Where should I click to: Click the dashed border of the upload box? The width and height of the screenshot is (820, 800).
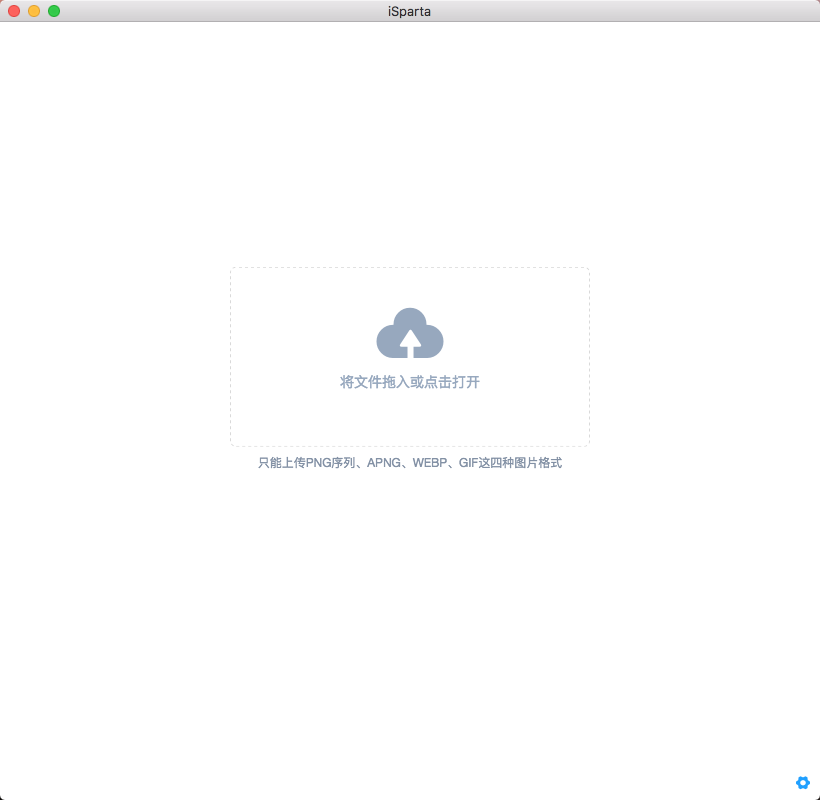[x=410, y=267]
